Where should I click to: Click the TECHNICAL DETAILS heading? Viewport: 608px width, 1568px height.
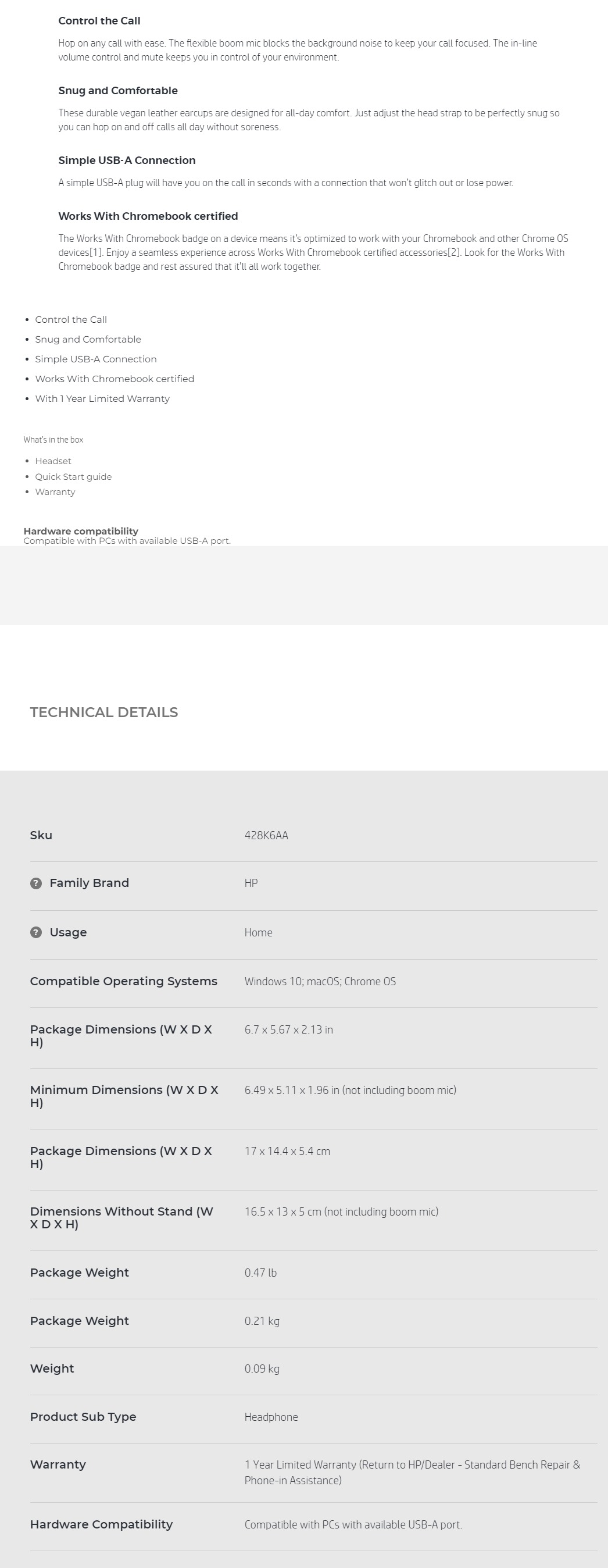coord(104,712)
